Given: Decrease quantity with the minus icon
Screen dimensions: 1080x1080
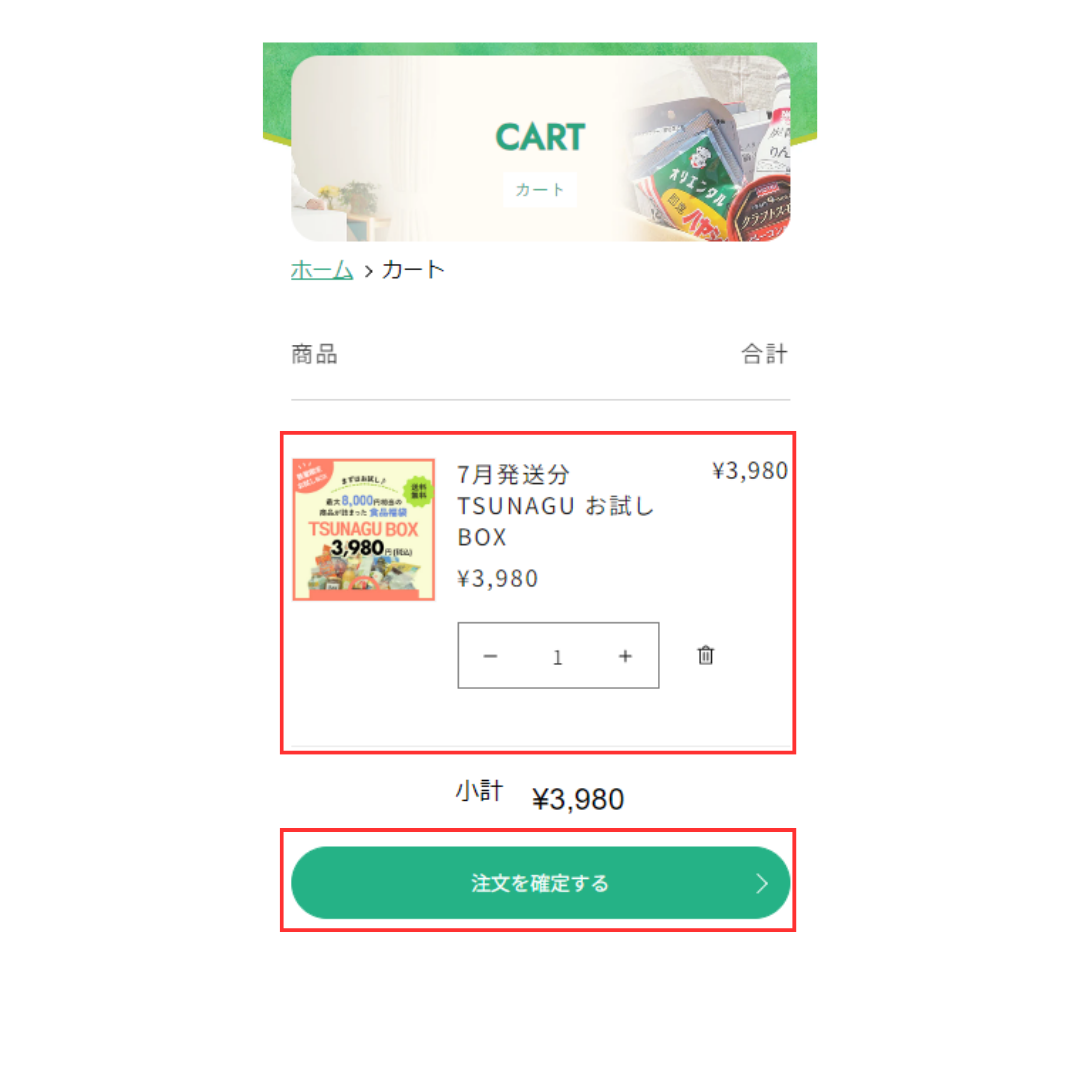Looking at the screenshot, I should coord(490,656).
